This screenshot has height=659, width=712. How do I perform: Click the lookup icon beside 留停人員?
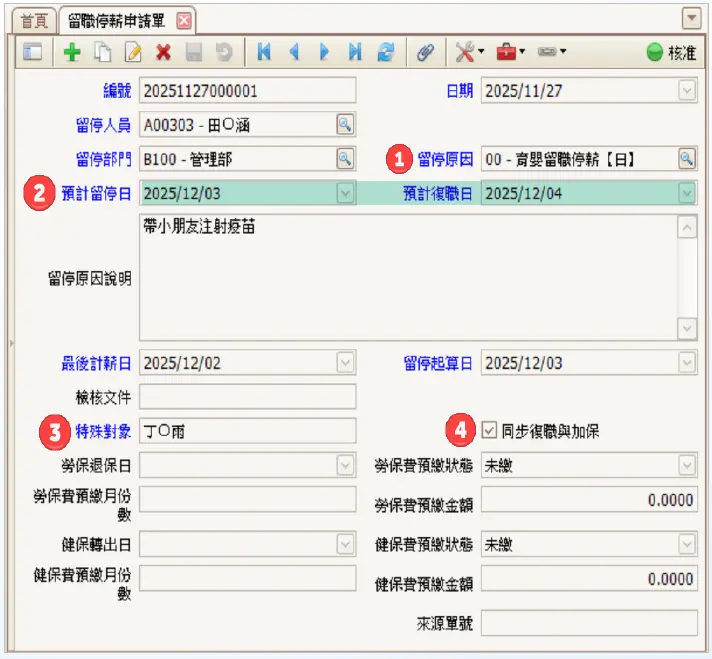pyautogui.click(x=345, y=124)
